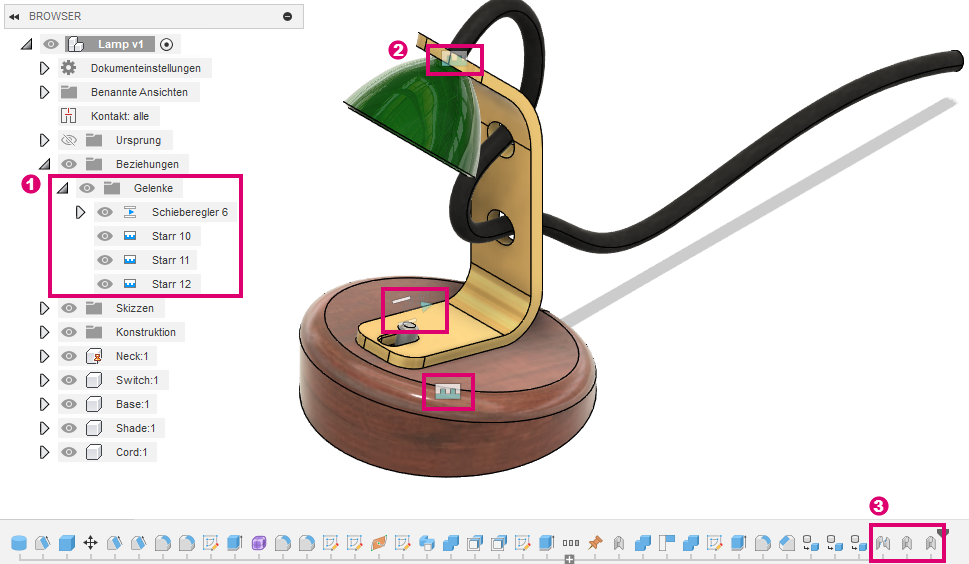Select the Shade:1 label
This screenshot has height=564, width=969.
point(135,428)
